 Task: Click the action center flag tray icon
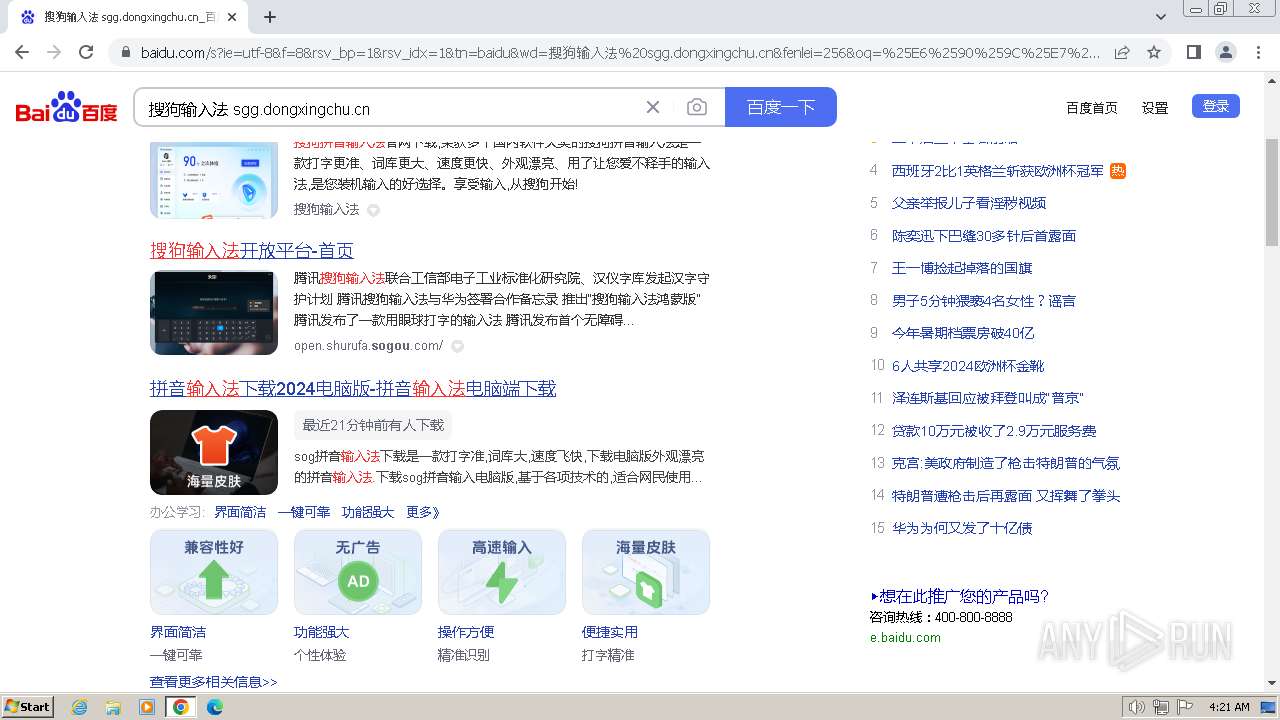click(1186, 707)
